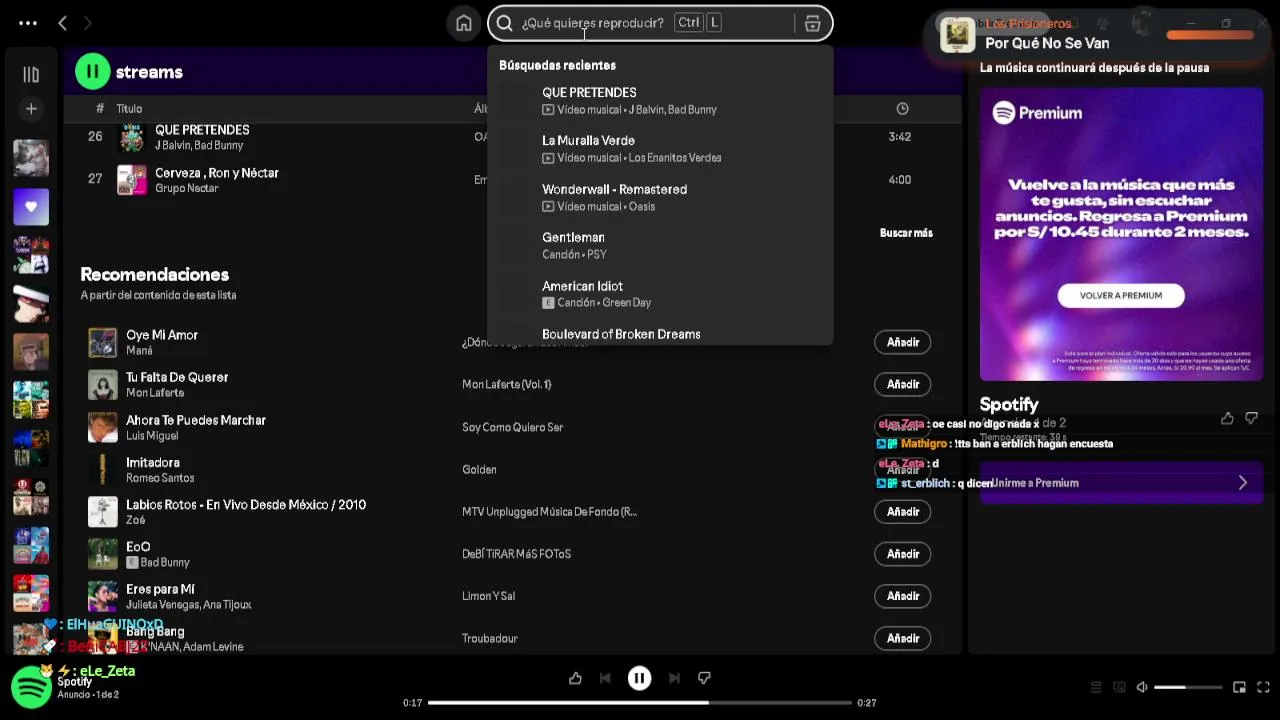The image size is (1280, 720).
Task: Select recent search QUE PRETENDES
Action: click(x=660, y=100)
